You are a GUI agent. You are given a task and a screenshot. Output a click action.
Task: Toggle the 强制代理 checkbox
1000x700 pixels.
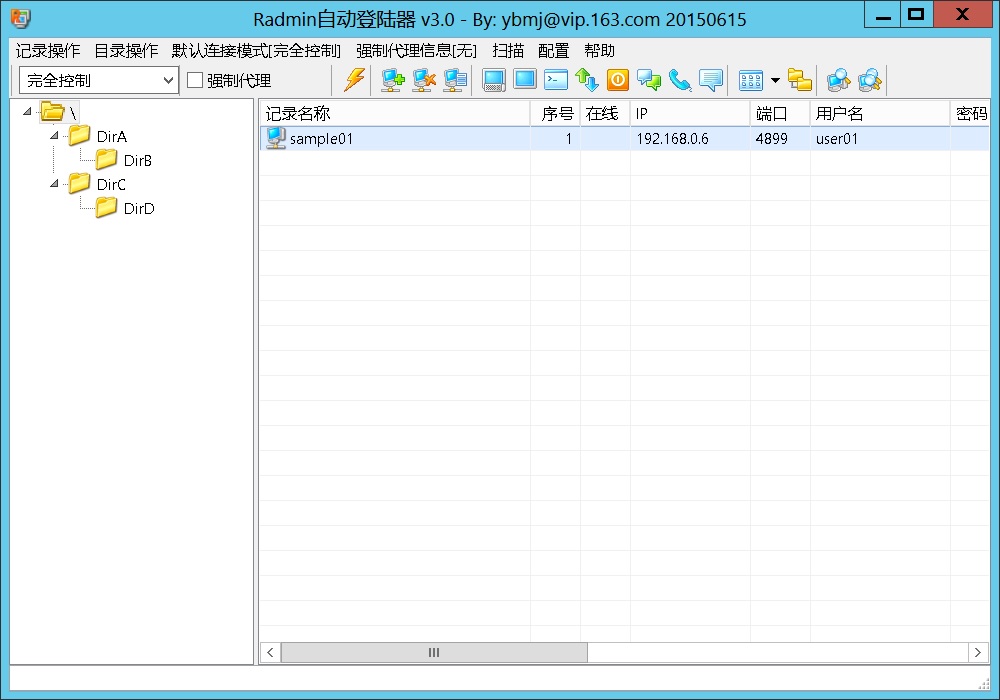[195, 80]
